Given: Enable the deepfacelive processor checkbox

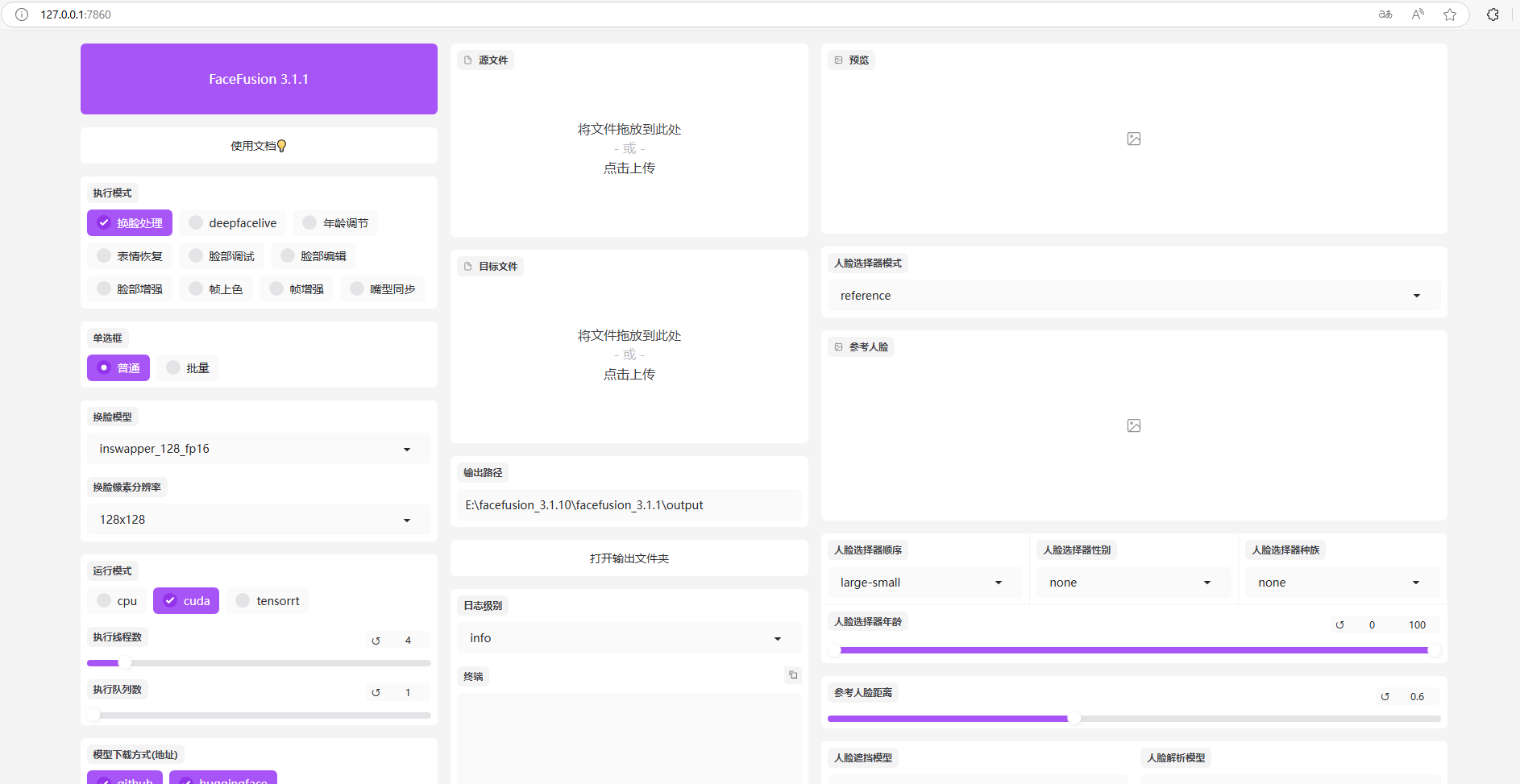Looking at the screenshot, I should [x=233, y=223].
